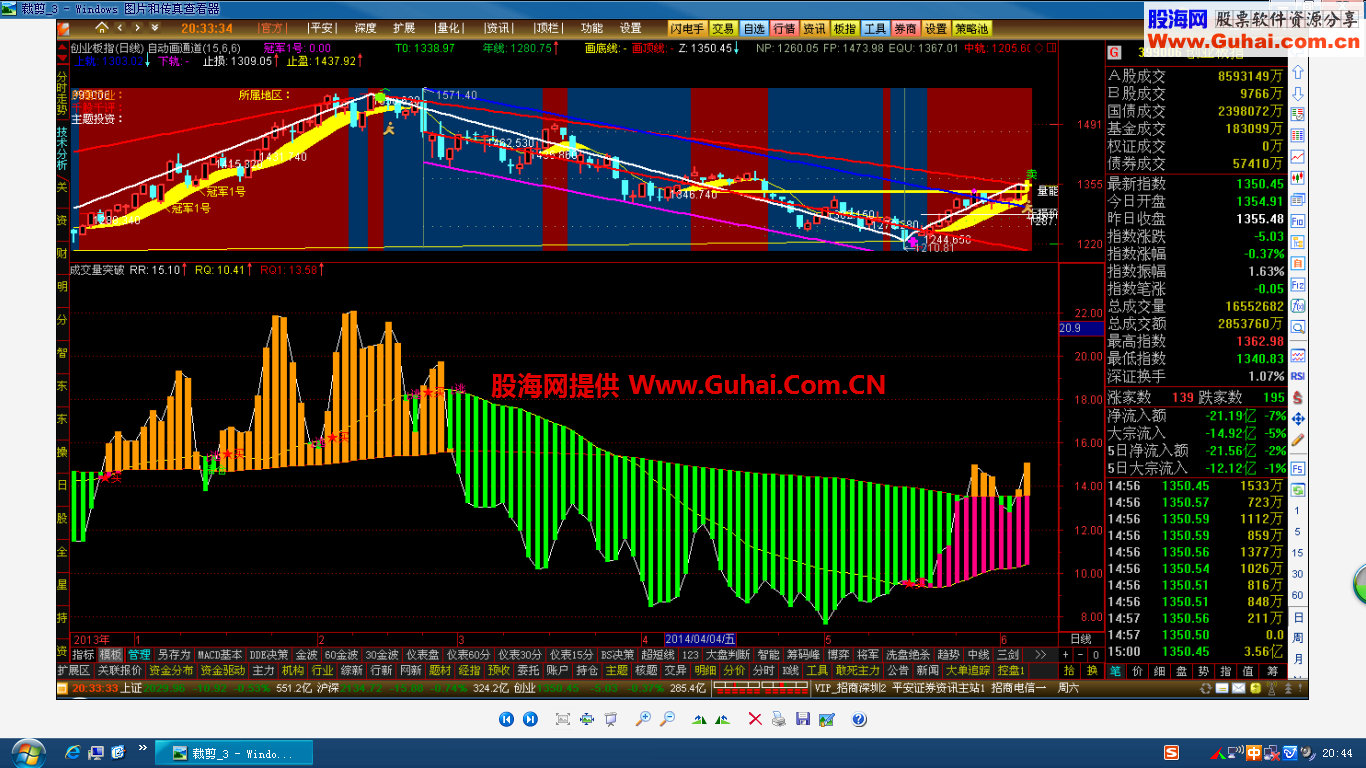Select the 敢死主力 tab
Viewport: 1366px width, 768px height.
click(857, 670)
